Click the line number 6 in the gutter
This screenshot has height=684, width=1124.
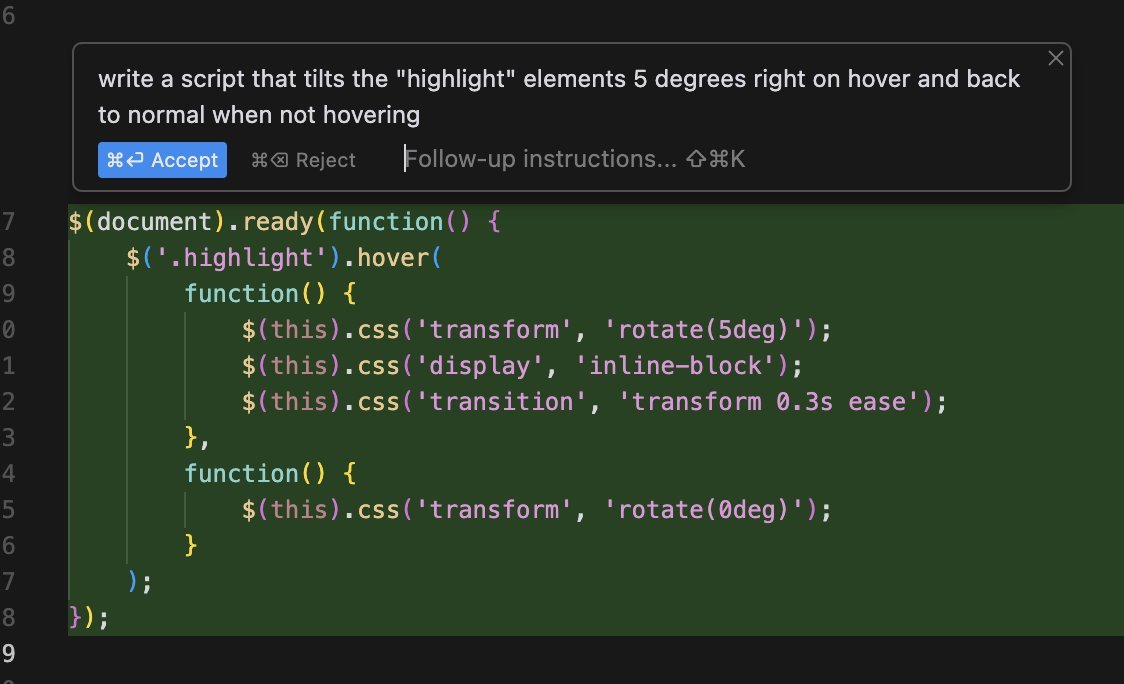click(9, 17)
